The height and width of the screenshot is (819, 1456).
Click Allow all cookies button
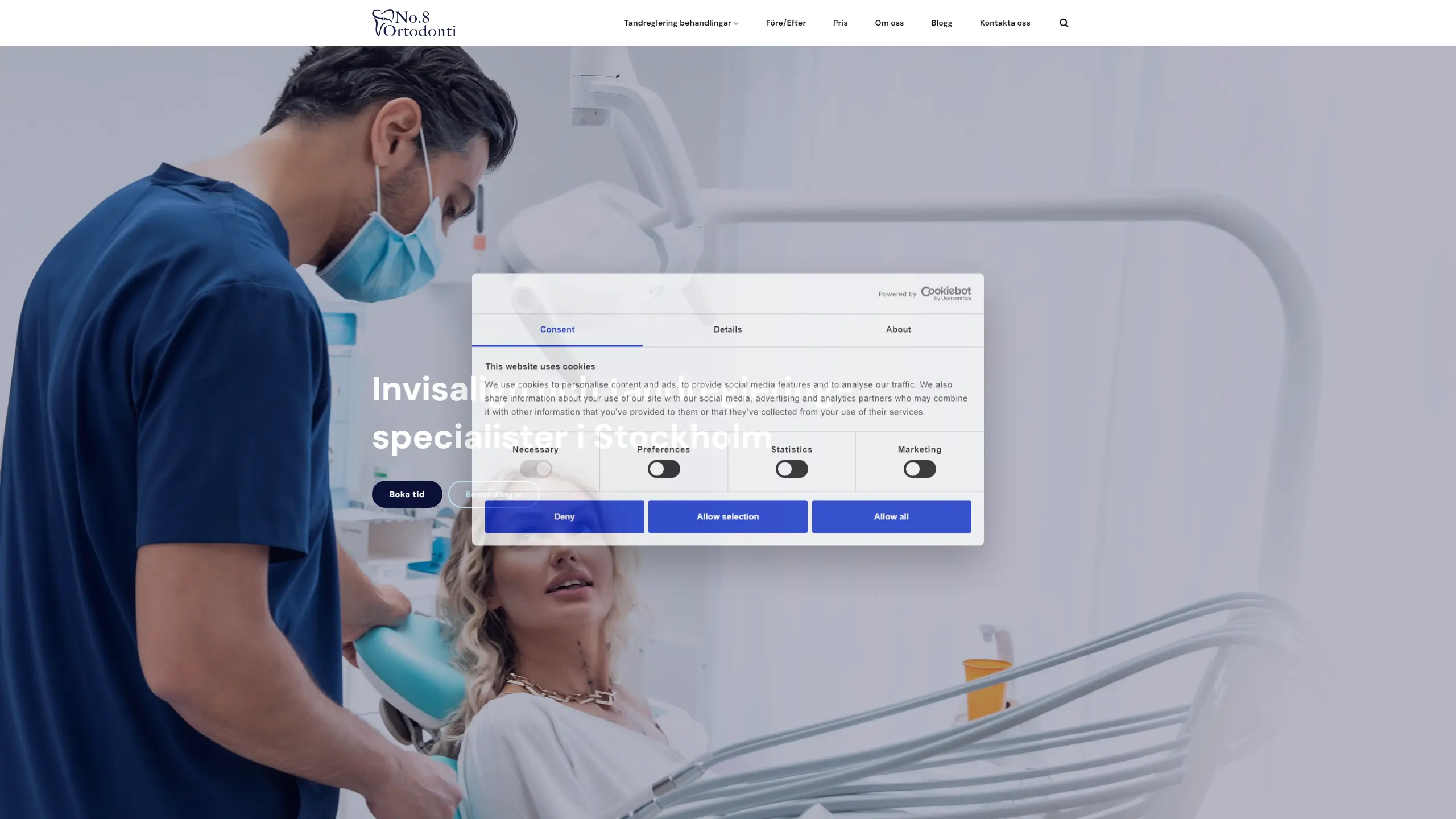(x=891, y=516)
